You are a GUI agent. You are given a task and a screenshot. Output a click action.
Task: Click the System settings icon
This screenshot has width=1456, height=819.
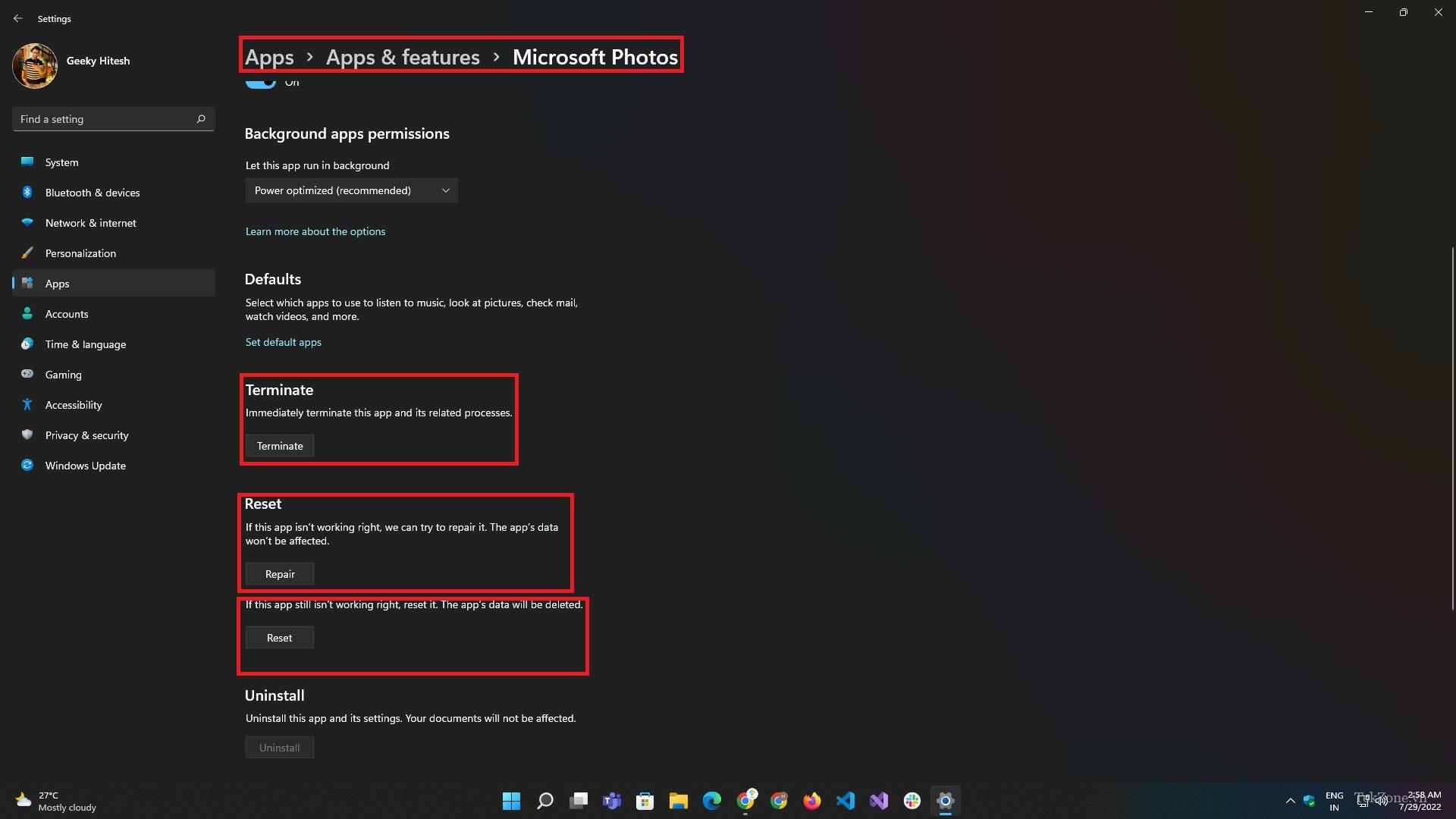coord(28,161)
